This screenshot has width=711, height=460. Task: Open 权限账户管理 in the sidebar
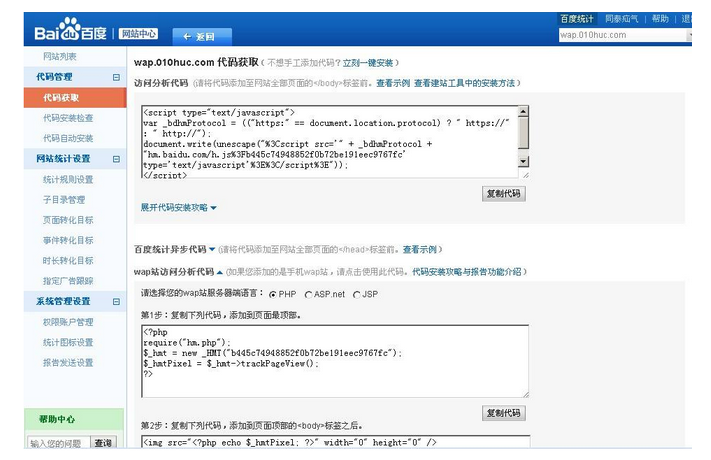pos(68,322)
